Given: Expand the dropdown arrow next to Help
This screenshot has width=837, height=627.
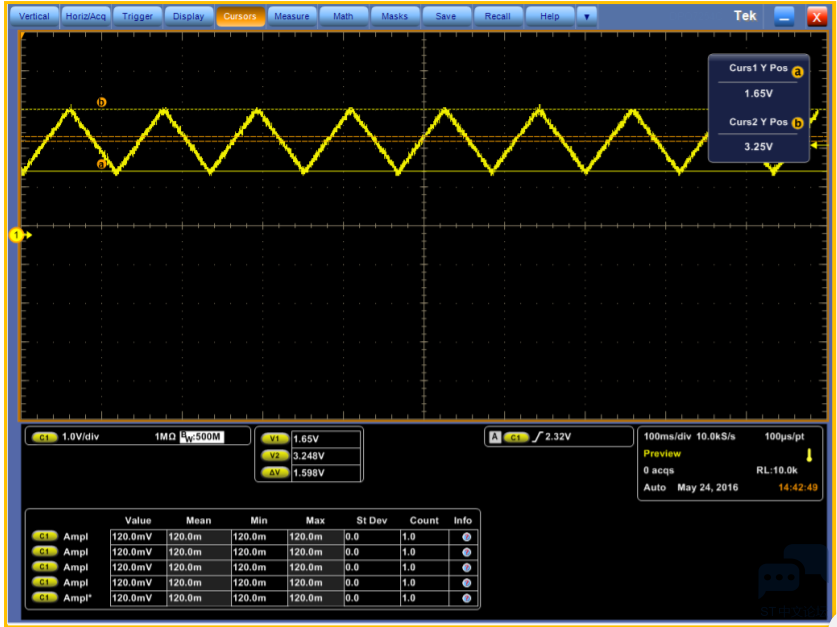Looking at the screenshot, I should [x=586, y=17].
